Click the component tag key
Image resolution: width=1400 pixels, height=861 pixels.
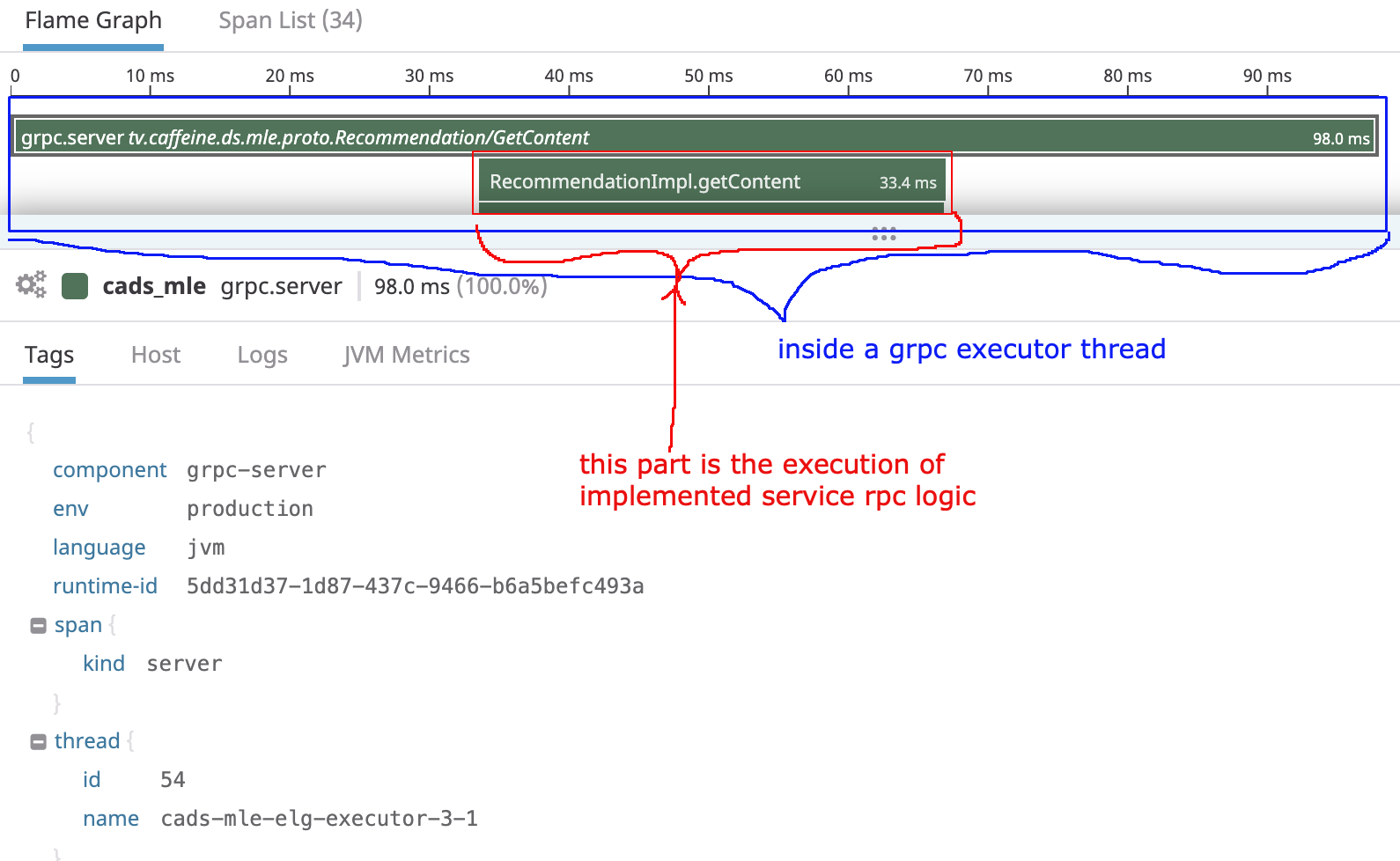point(109,470)
